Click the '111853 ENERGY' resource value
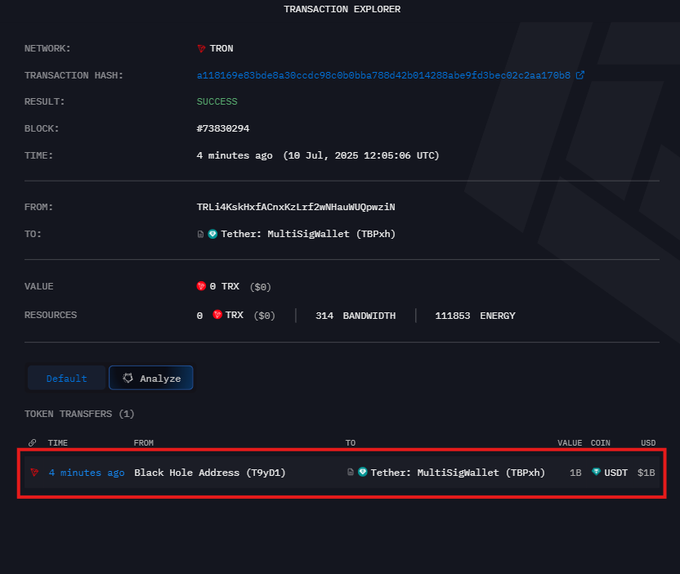 coord(475,316)
